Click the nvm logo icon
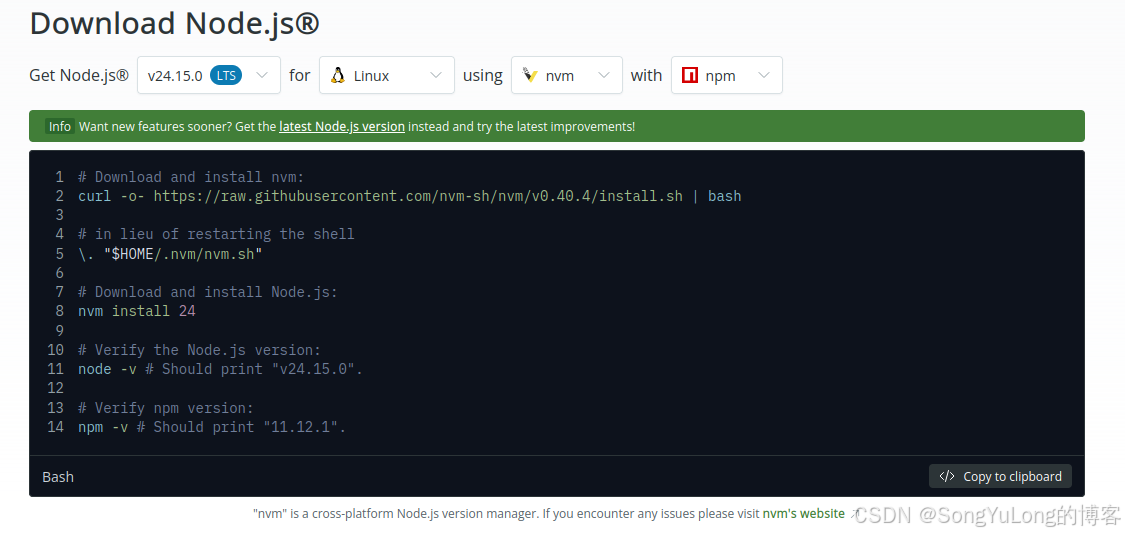The image size is (1125, 535). 530,75
